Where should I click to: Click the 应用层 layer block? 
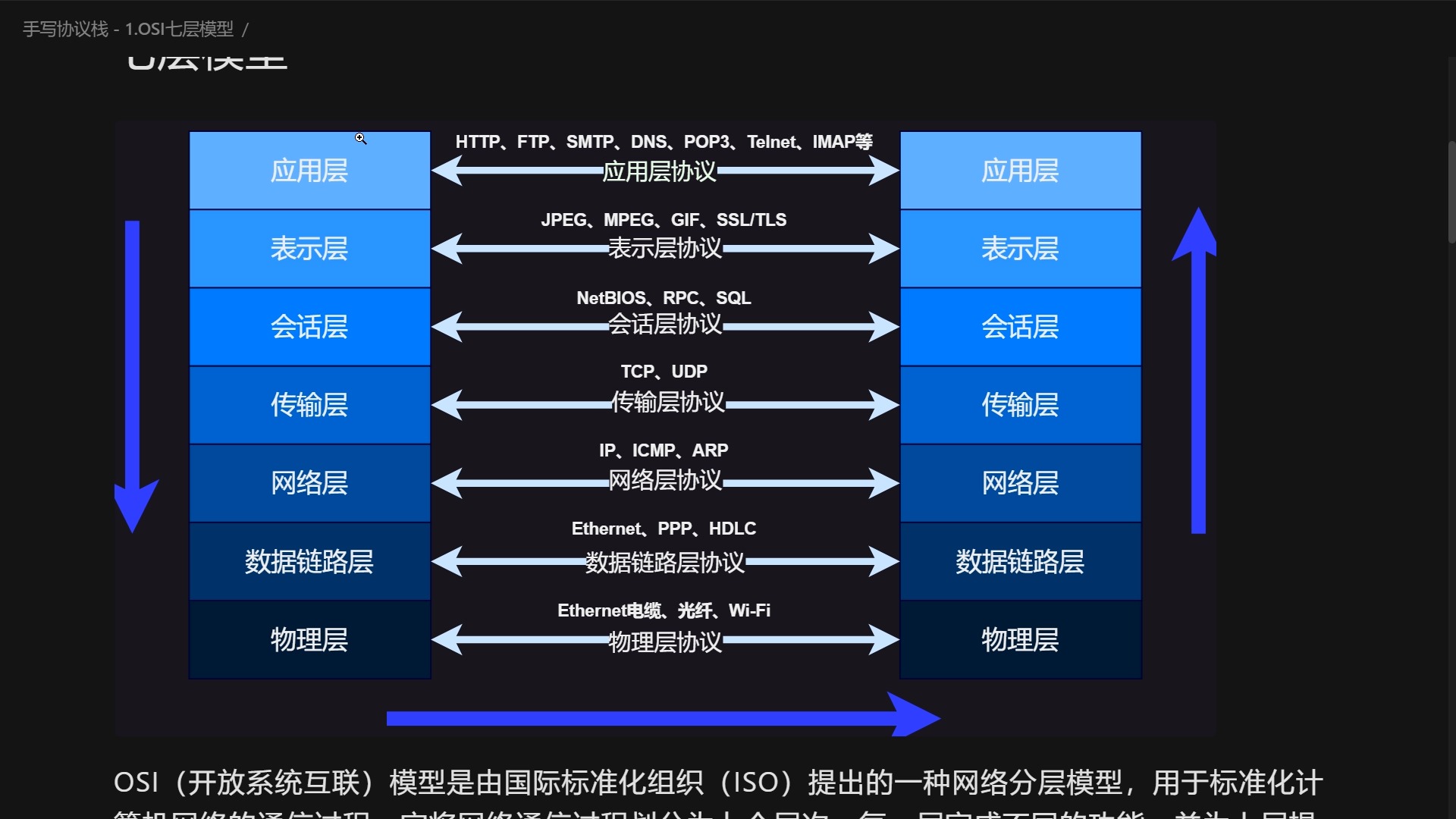pos(309,170)
